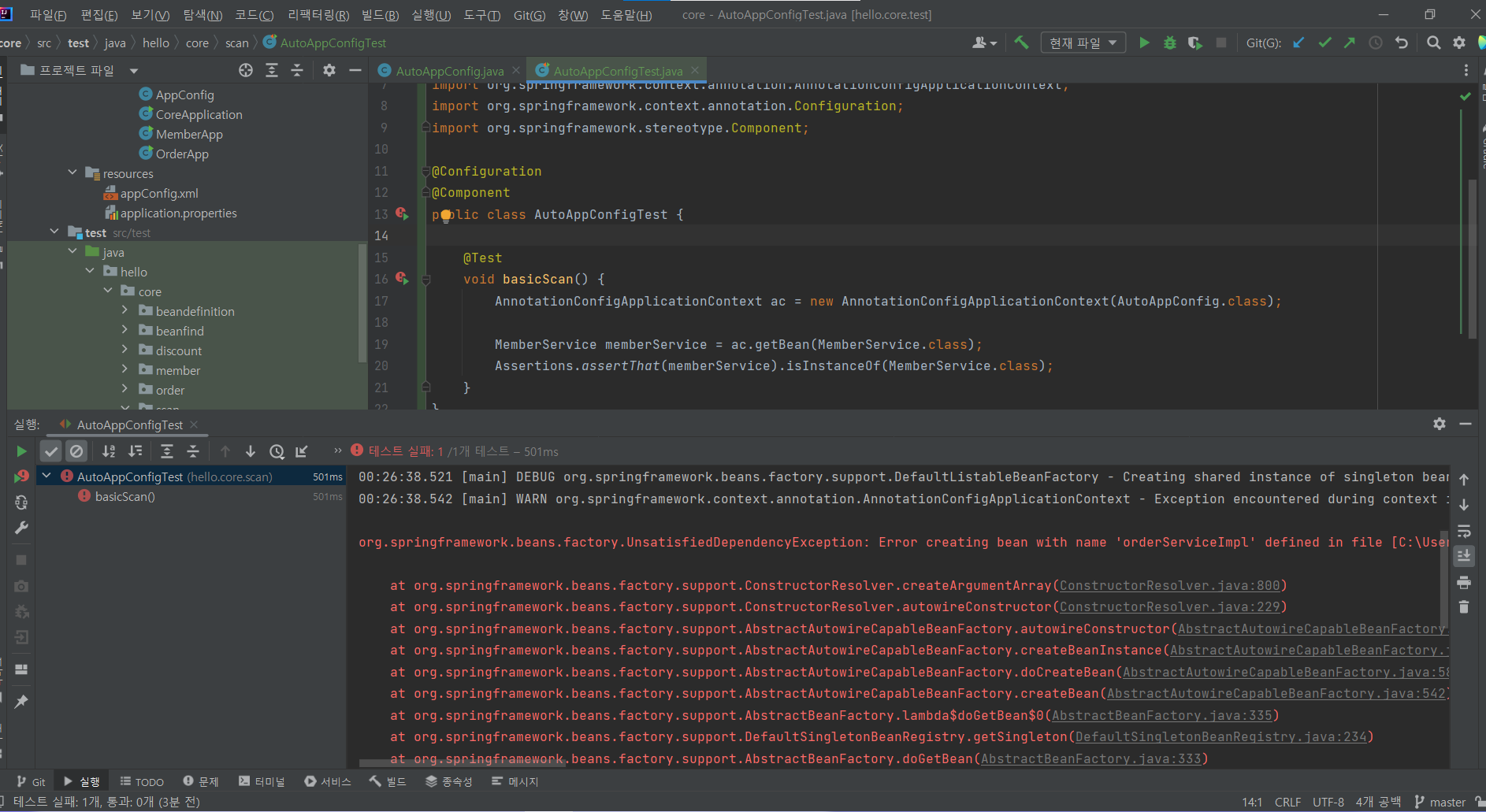Click the Build hammer icon in toolbar
The height and width of the screenshot is (812, 1486).
tap(1022, 43)
